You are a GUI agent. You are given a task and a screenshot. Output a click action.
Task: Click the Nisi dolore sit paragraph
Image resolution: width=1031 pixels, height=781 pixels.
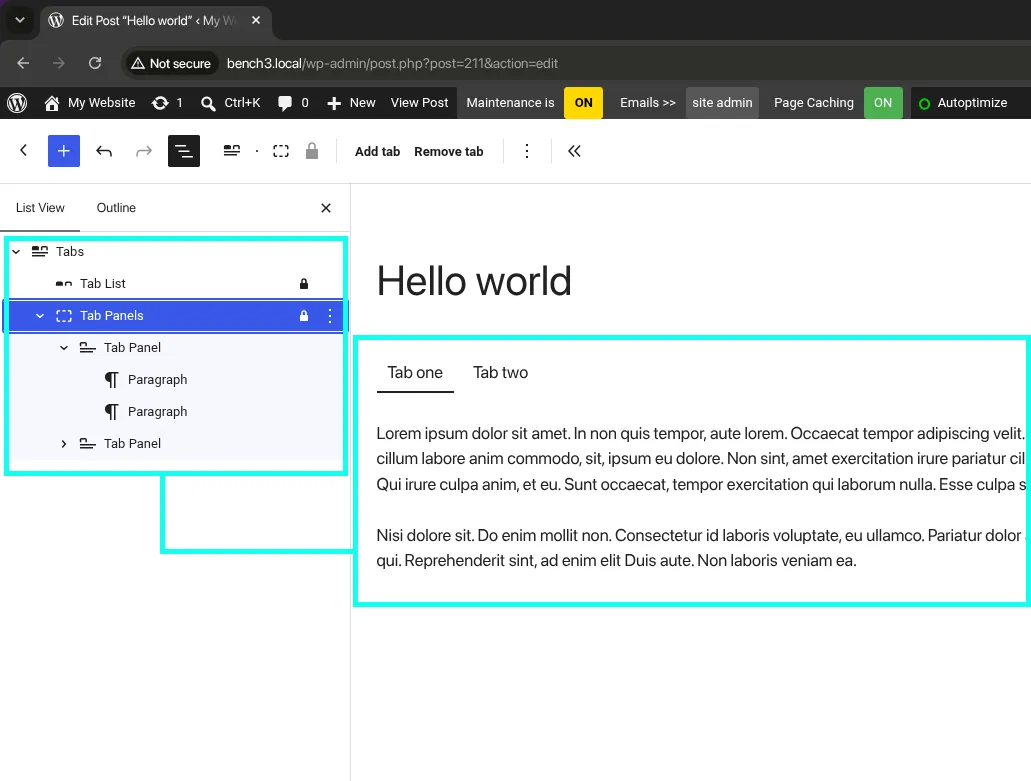coord(701,548)
